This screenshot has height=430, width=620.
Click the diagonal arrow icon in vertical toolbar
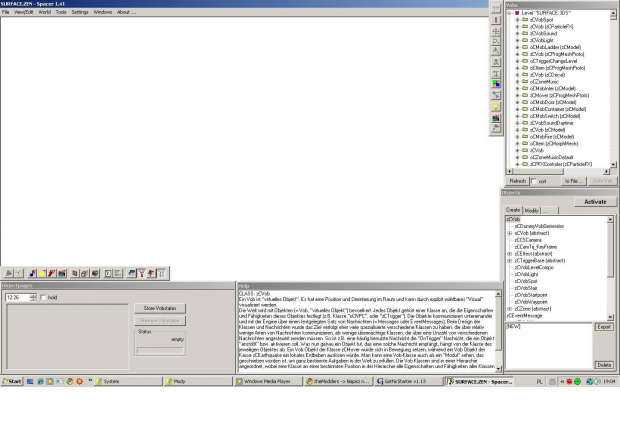(496, 95)
